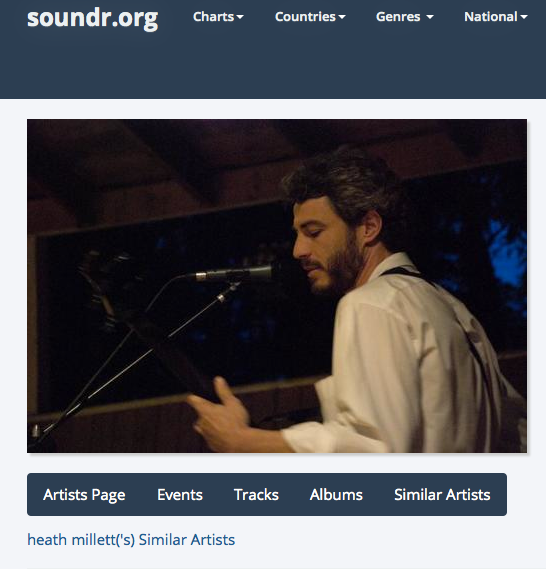The image size is (546, 569).
Task: Go to the soundr.org home logo
Action: 93,19
